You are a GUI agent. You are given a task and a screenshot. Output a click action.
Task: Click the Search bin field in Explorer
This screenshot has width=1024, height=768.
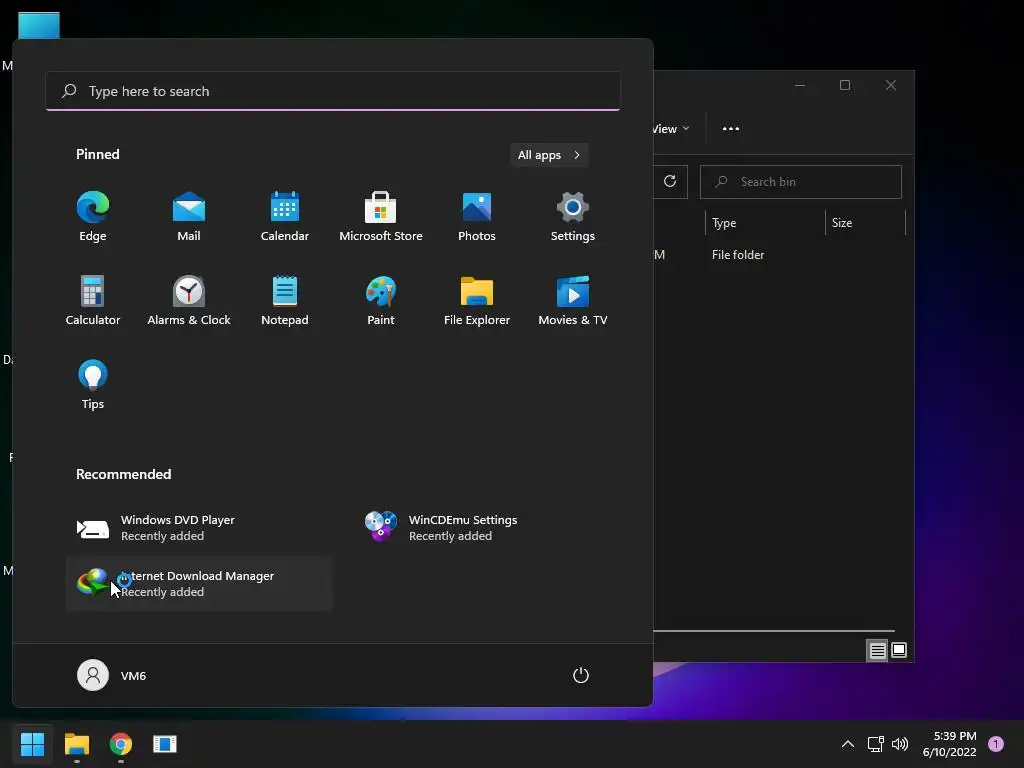pyautogui.click(x=801, y=182)
